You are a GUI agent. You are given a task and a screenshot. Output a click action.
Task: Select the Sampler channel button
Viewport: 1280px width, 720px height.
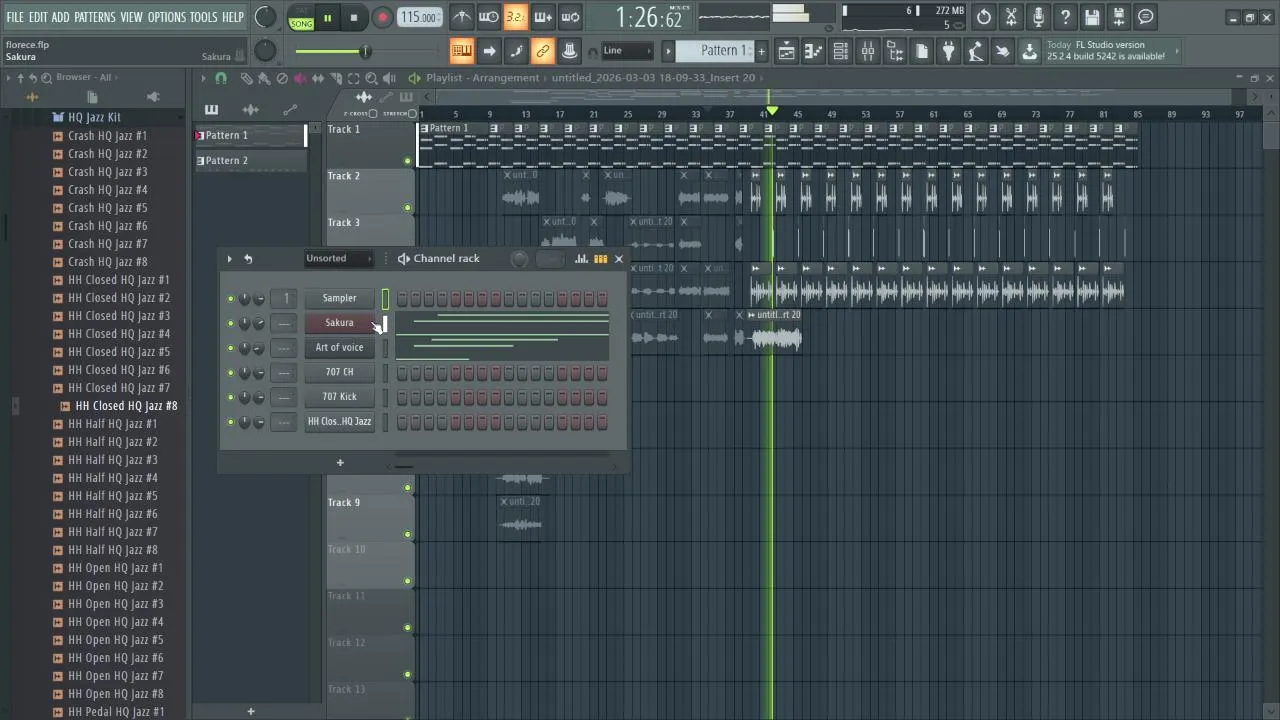(x=339, y=298)
